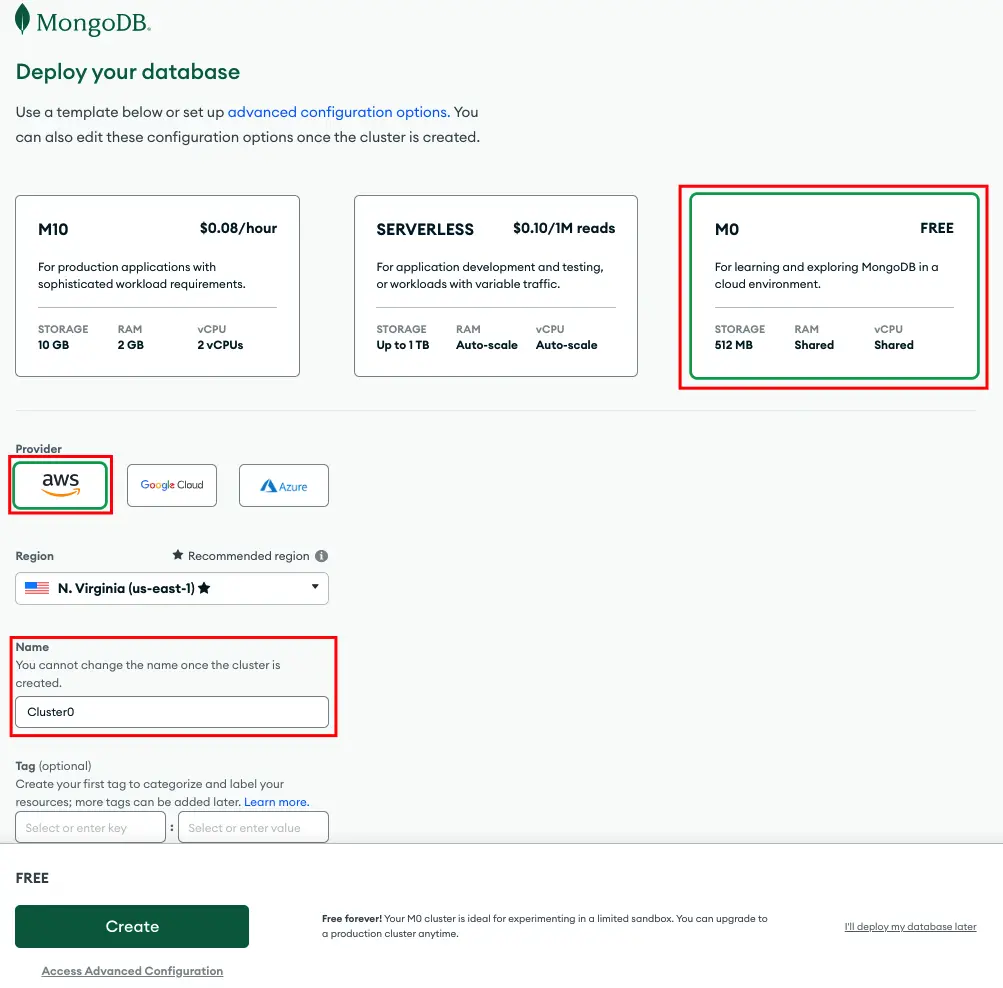This screenshot has height=988, width=1003.
Task: Open the advanced configuration options link
Action: point(338,112)
